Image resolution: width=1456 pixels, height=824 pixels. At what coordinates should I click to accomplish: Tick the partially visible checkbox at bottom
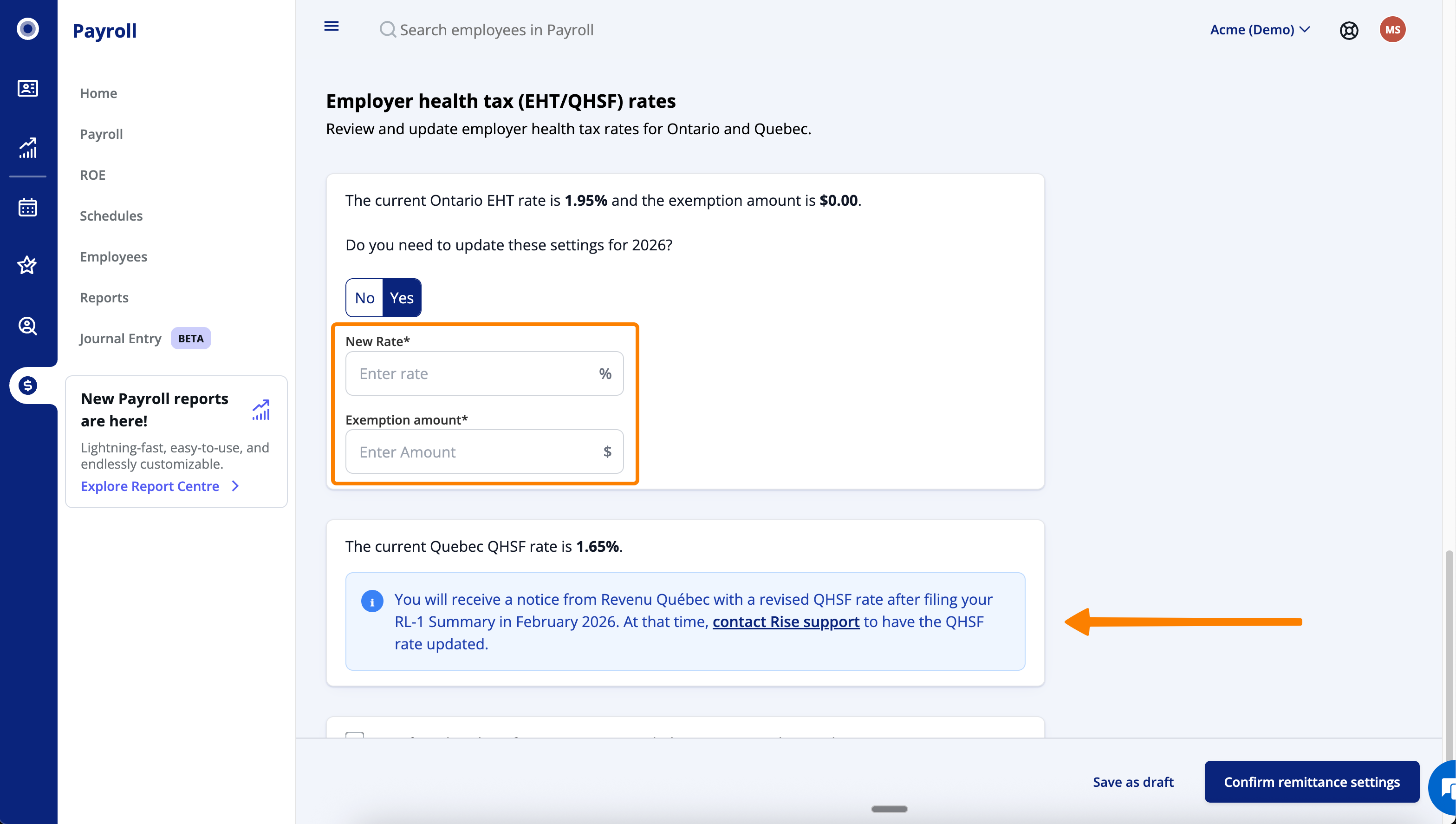coord(355,734)
